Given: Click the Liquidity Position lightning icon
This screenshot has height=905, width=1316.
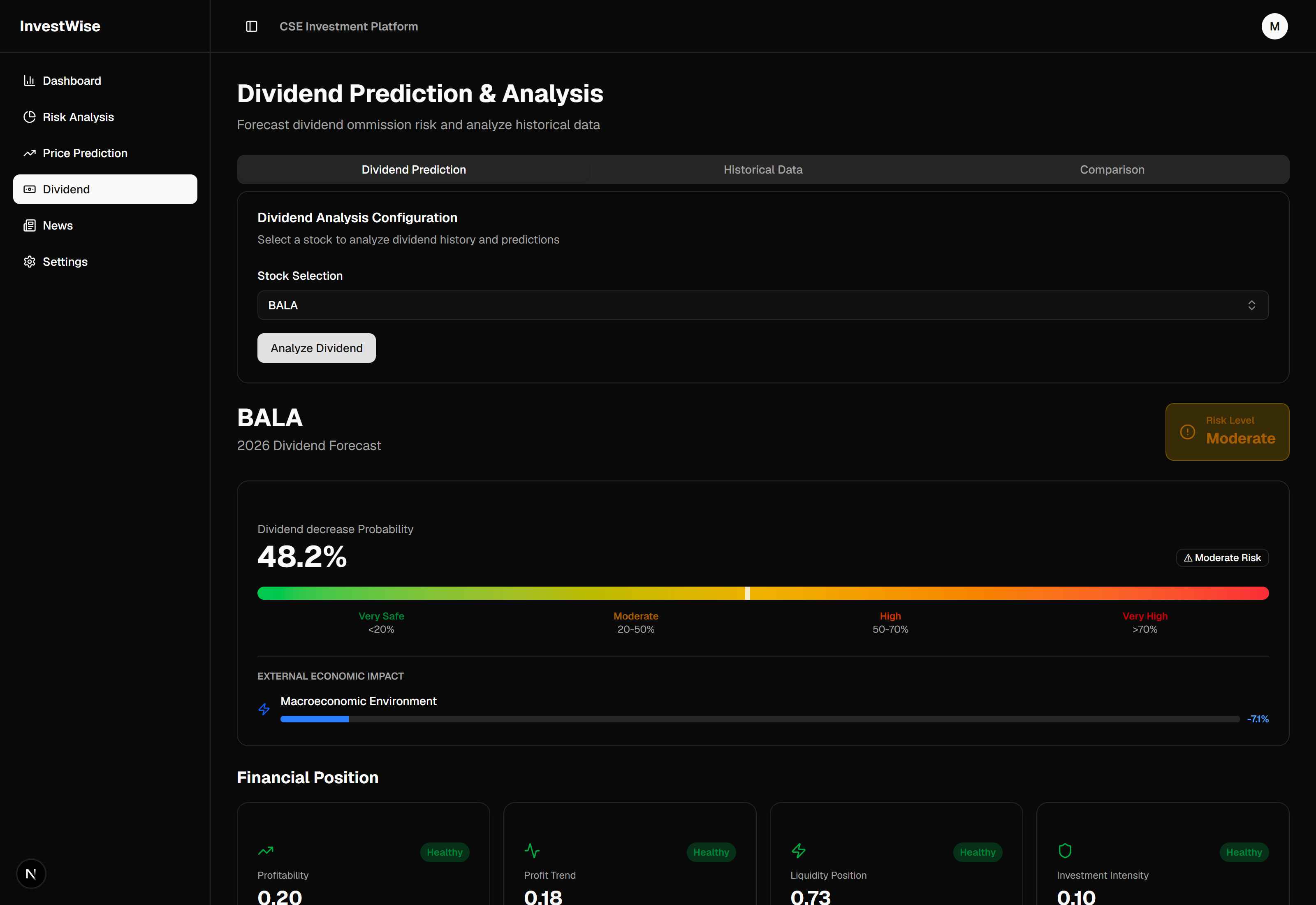Looking at the screenshot, I should pos(799,851).
